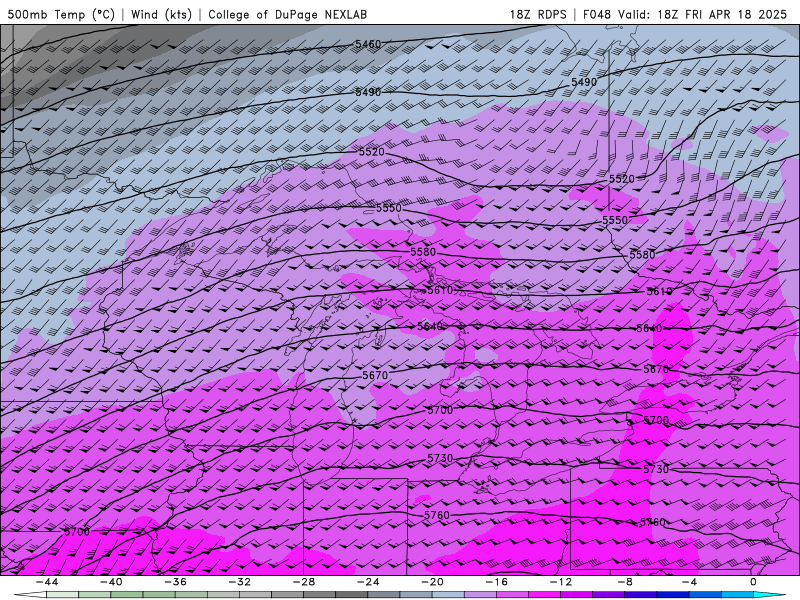This screenshot has height=600, width=800.
Task: Click the -4 colorbar tick label
Action: pos(689,582)
